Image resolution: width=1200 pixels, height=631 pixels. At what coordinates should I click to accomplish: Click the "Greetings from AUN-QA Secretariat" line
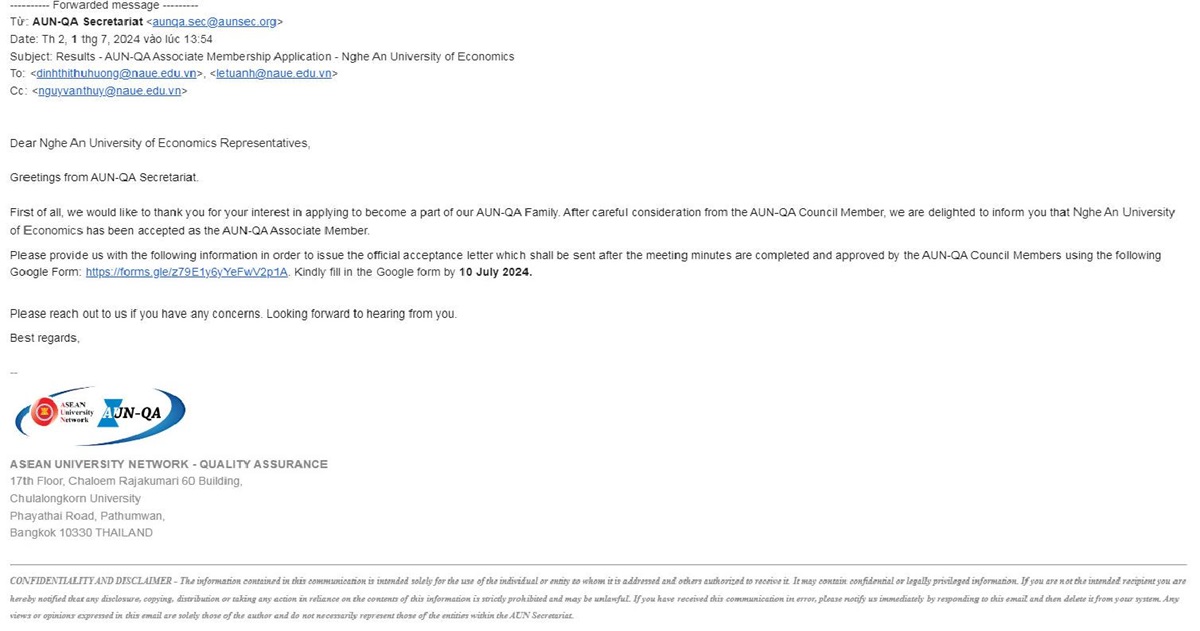click(104, 177)
